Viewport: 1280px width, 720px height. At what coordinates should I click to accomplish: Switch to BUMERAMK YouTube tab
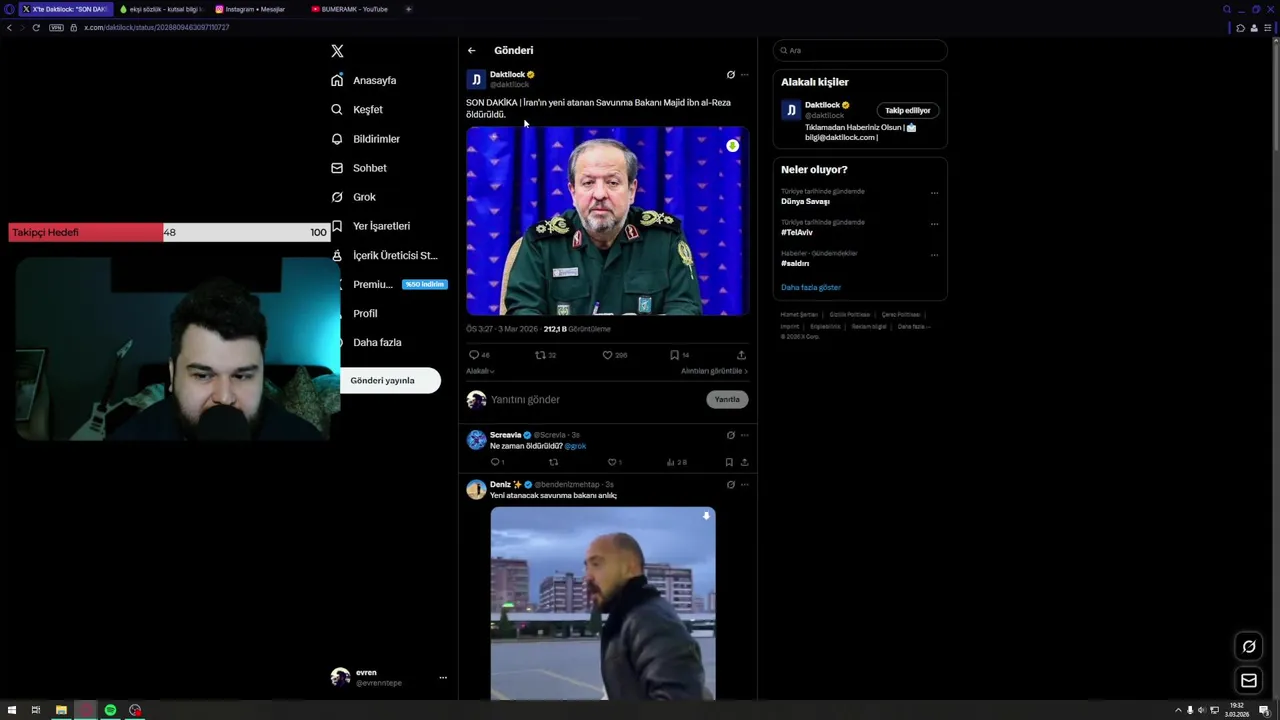click(x=352, y=9)
